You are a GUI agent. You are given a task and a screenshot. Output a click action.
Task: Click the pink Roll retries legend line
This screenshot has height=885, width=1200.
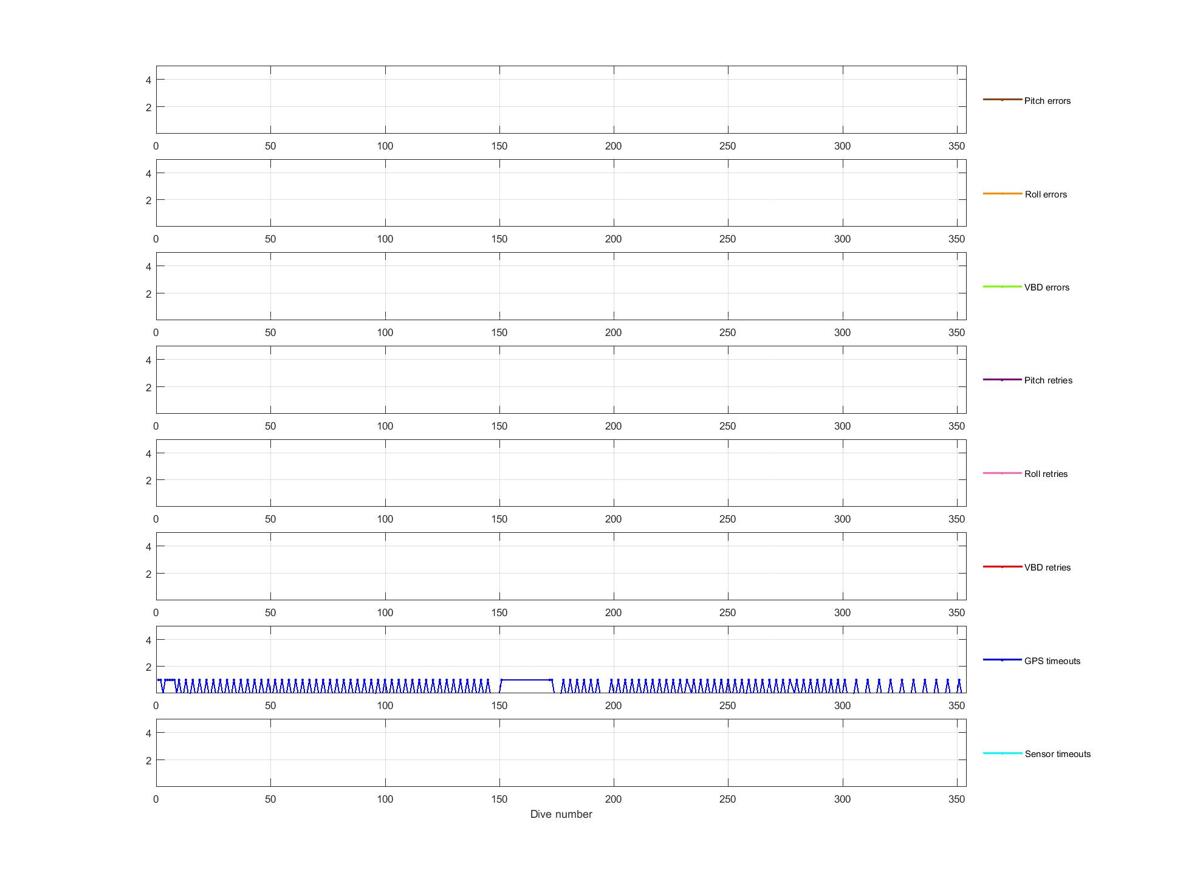(x=1002, y=473)
